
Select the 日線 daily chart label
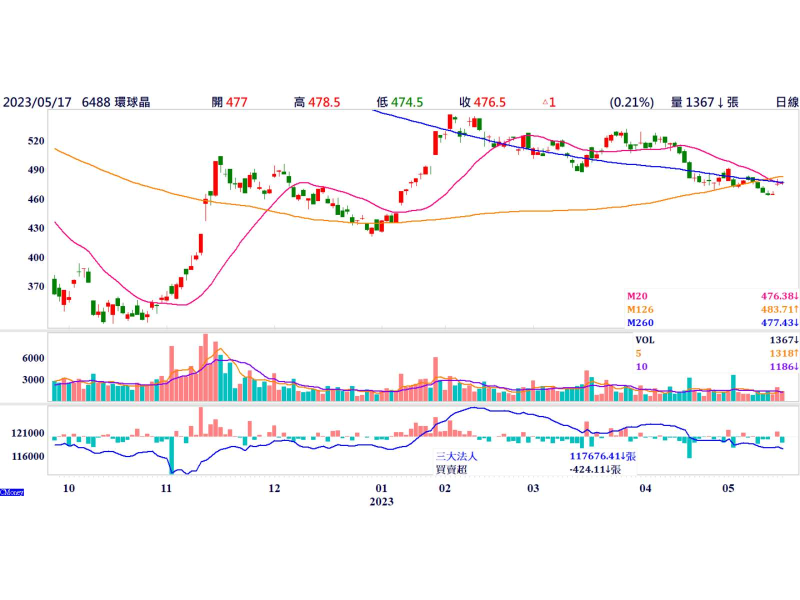pyautogui.click(x=786, y=102)
